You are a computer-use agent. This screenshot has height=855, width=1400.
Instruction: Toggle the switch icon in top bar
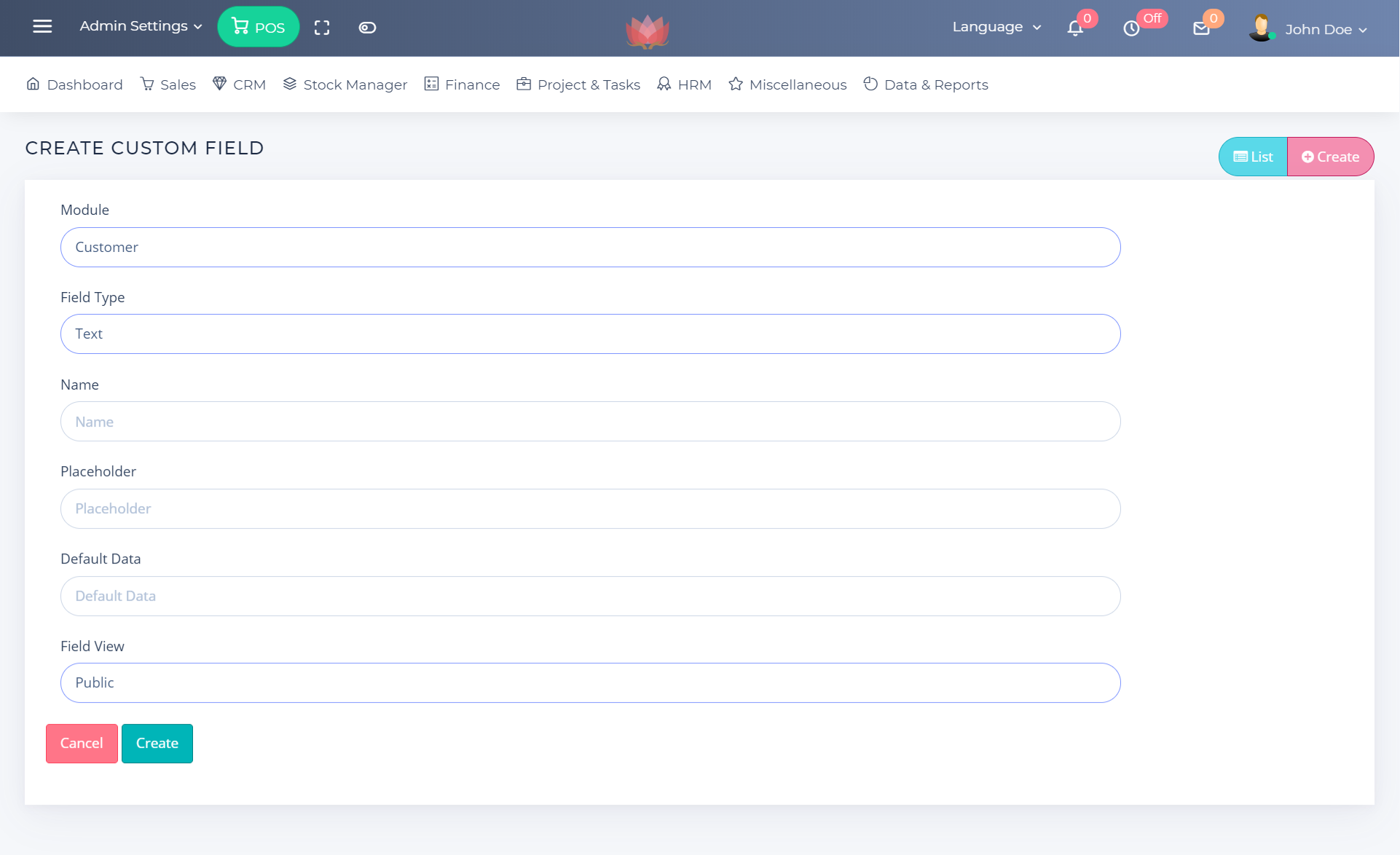pyautogui.click(x=367, y=28)
